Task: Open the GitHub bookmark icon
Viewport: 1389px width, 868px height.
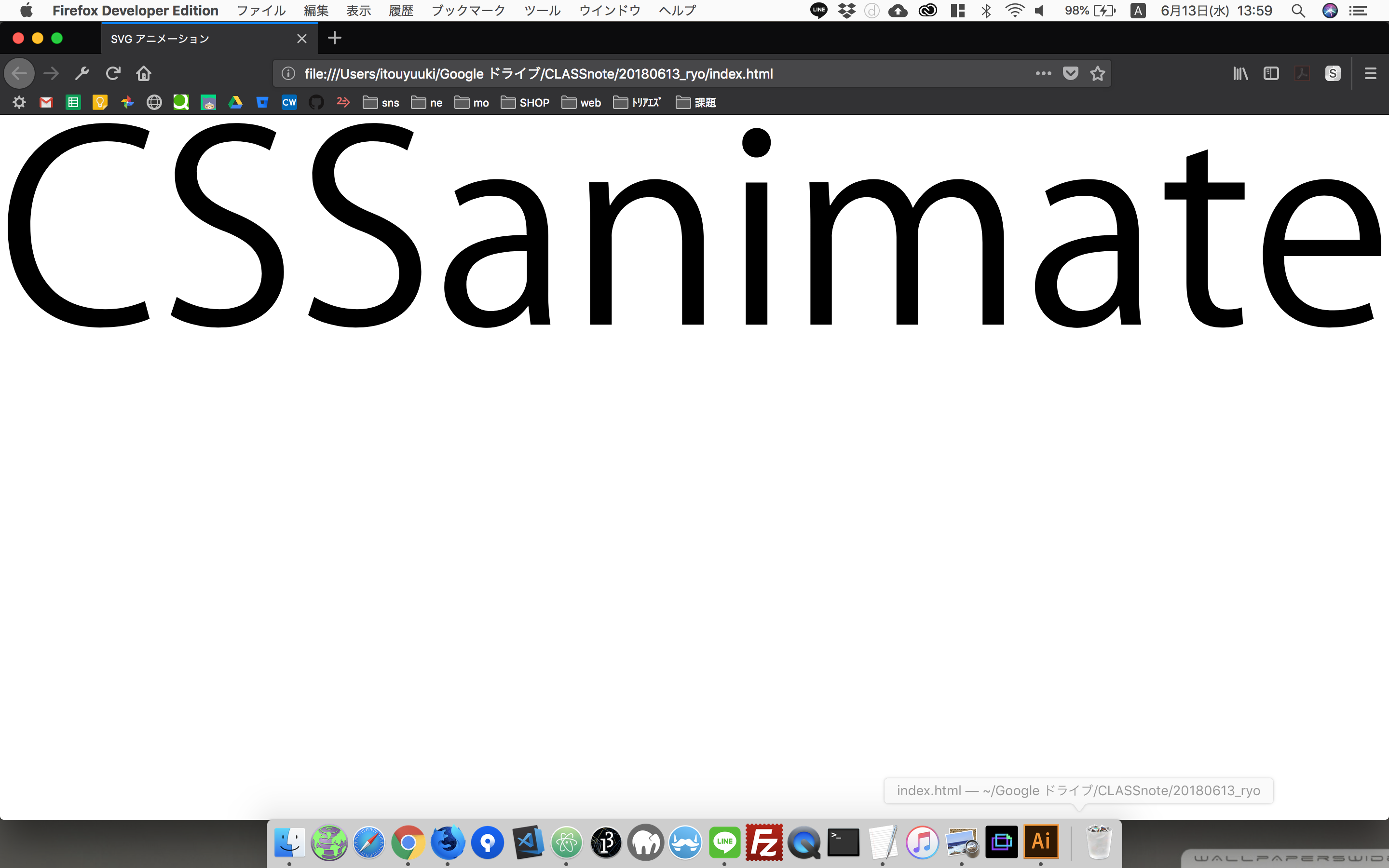Action: pos(316,103)
